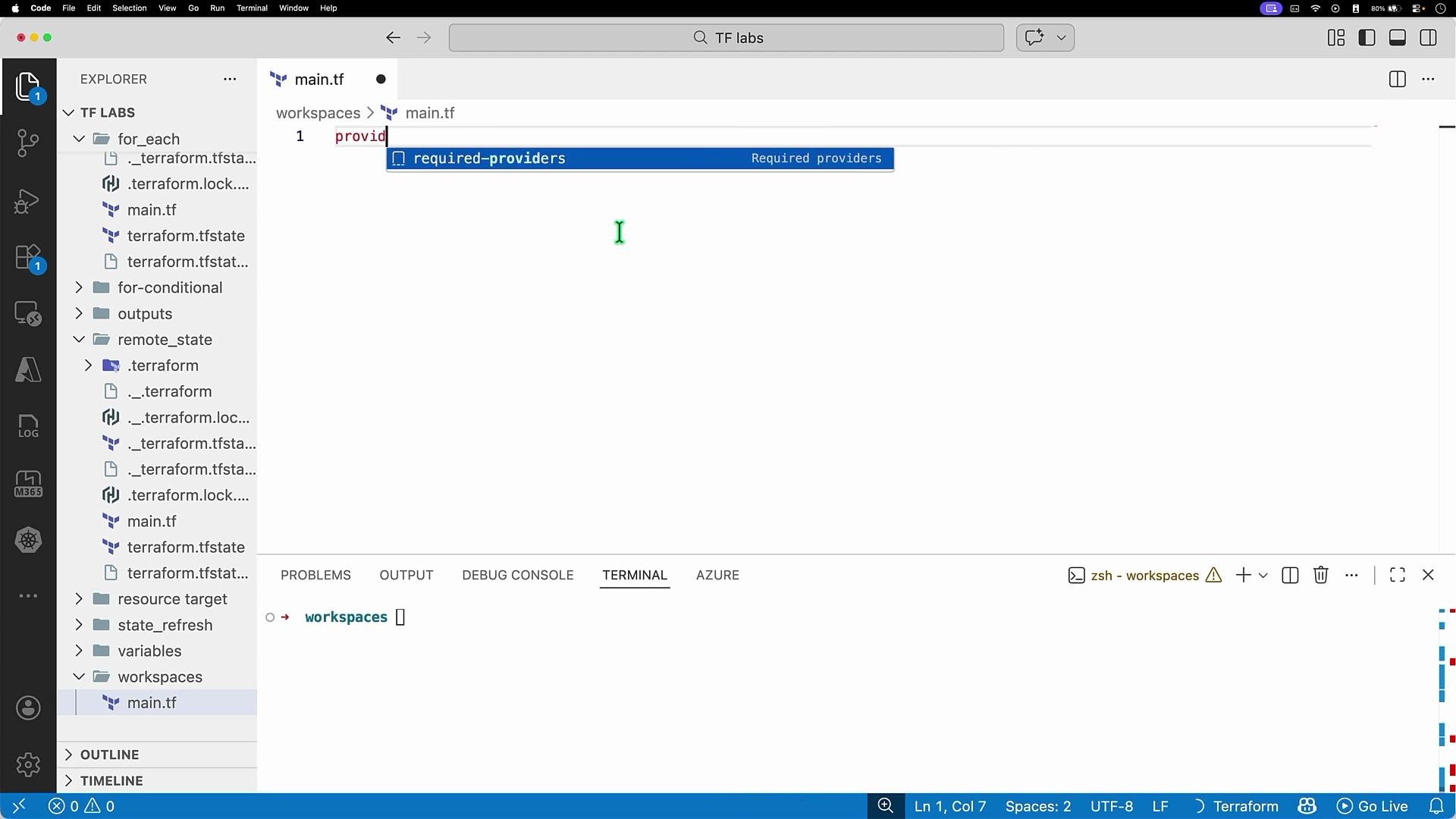Viewport: 1456px width, 819px height.
Task: Open the Extensions view
Action: tap(28, 257)
